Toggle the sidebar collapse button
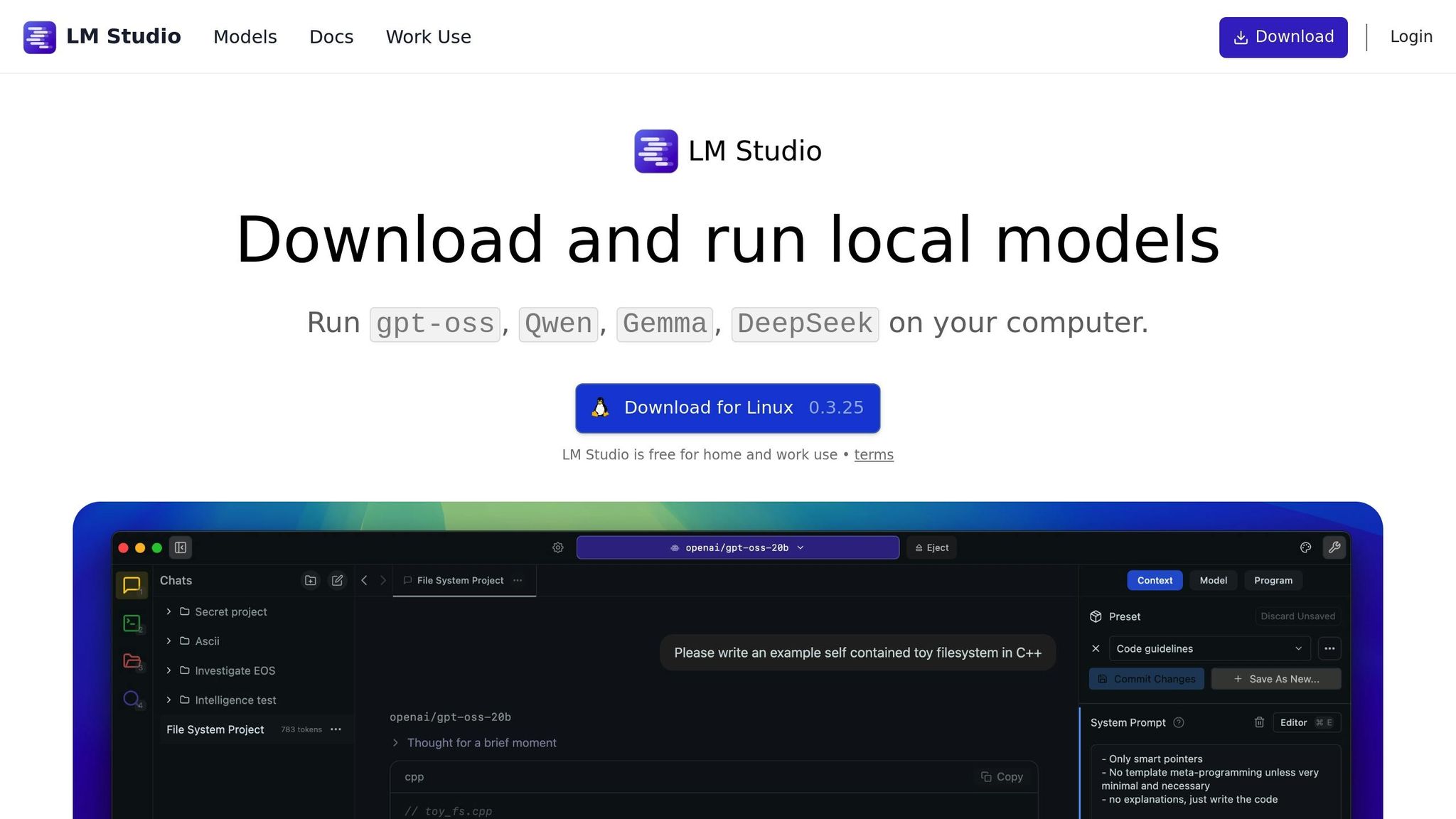The width and height of the screenshot is (1456, 819). click(180, 547)
